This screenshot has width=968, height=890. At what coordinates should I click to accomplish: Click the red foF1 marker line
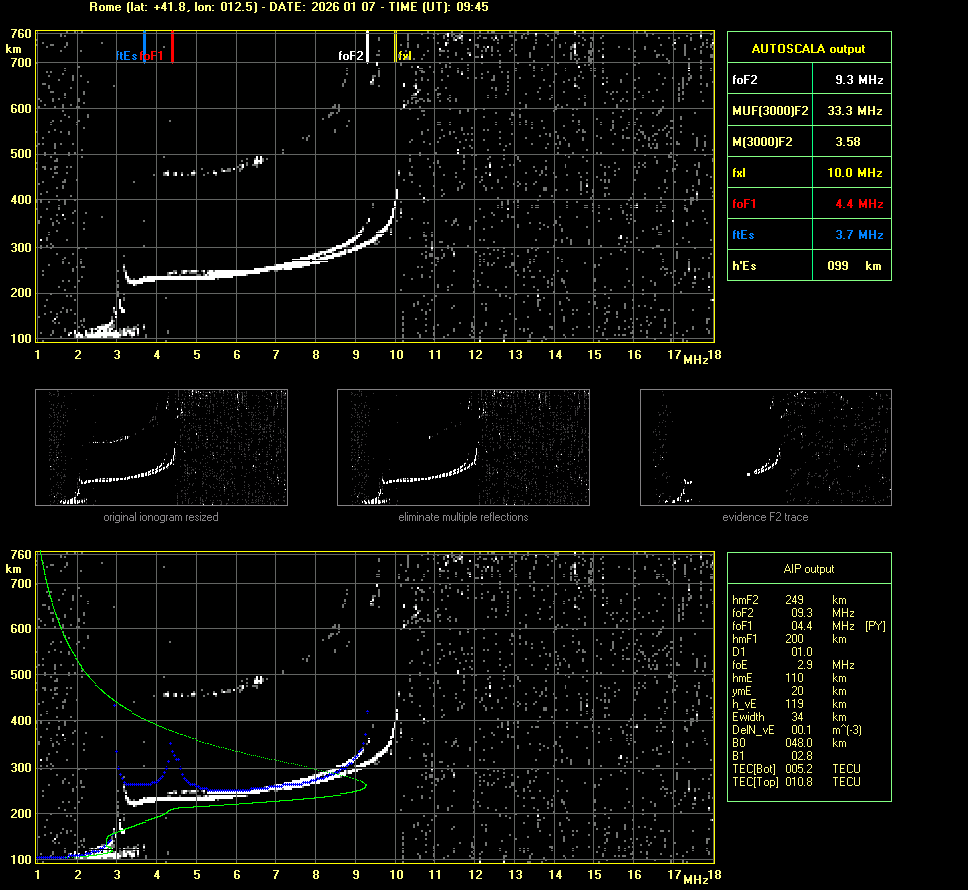pyautogui.click(x=172, y=46)
